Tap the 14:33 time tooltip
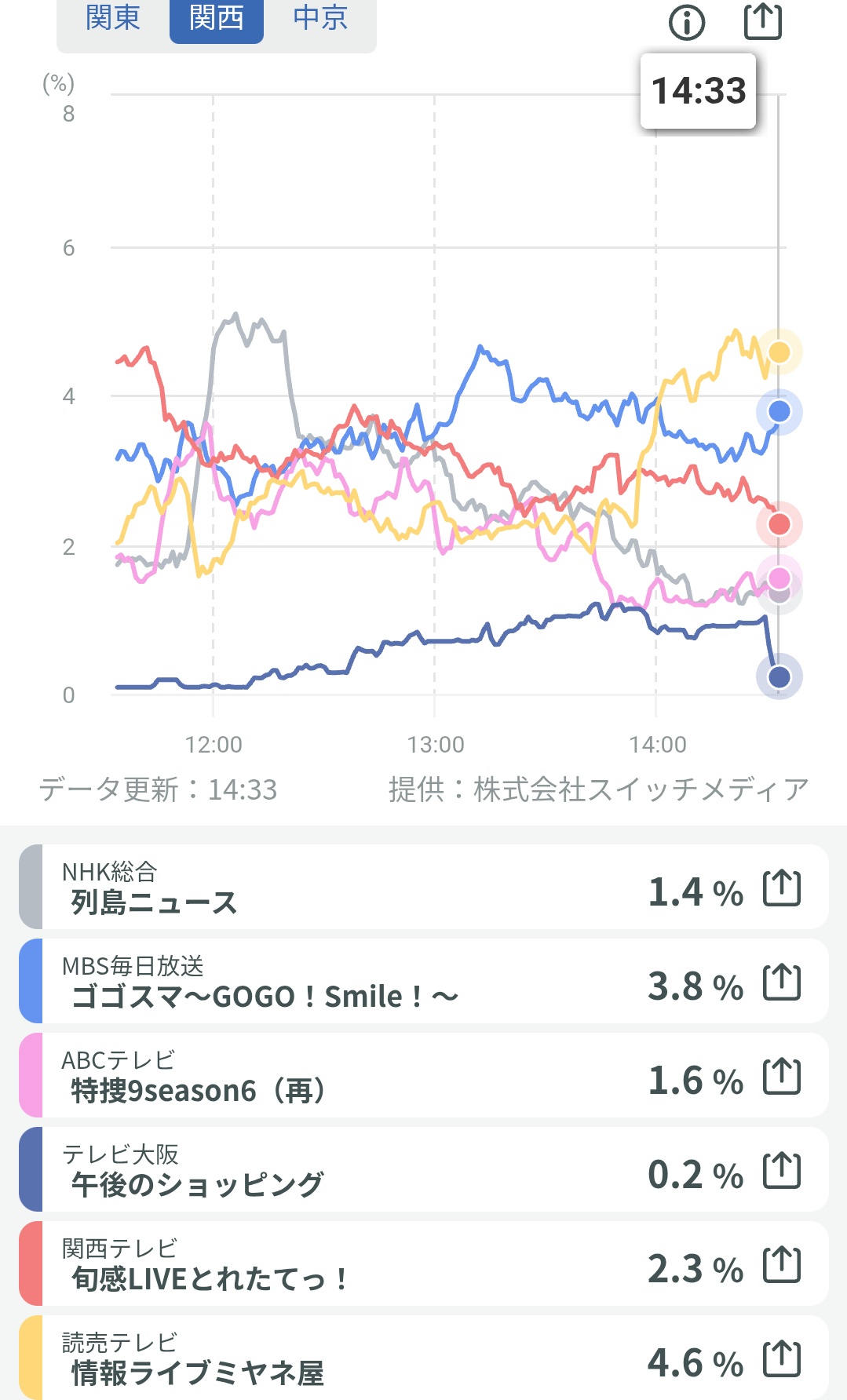This screenshot has width=847, height=1400. [698, 91]
